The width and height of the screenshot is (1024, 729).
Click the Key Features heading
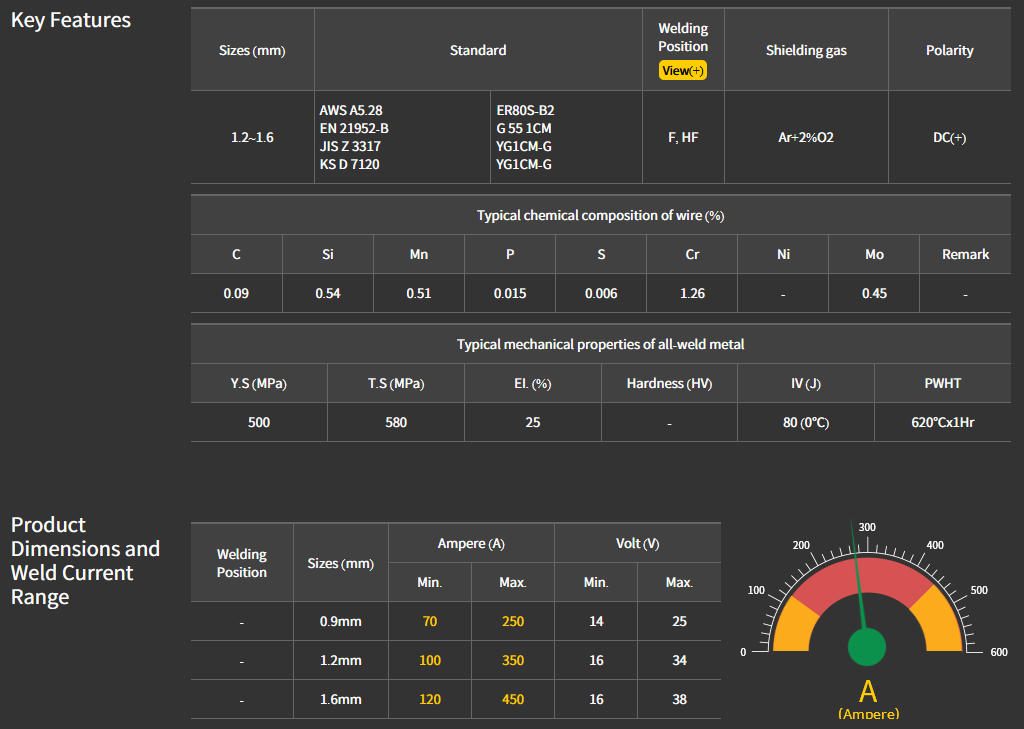(x=71, y=20)
